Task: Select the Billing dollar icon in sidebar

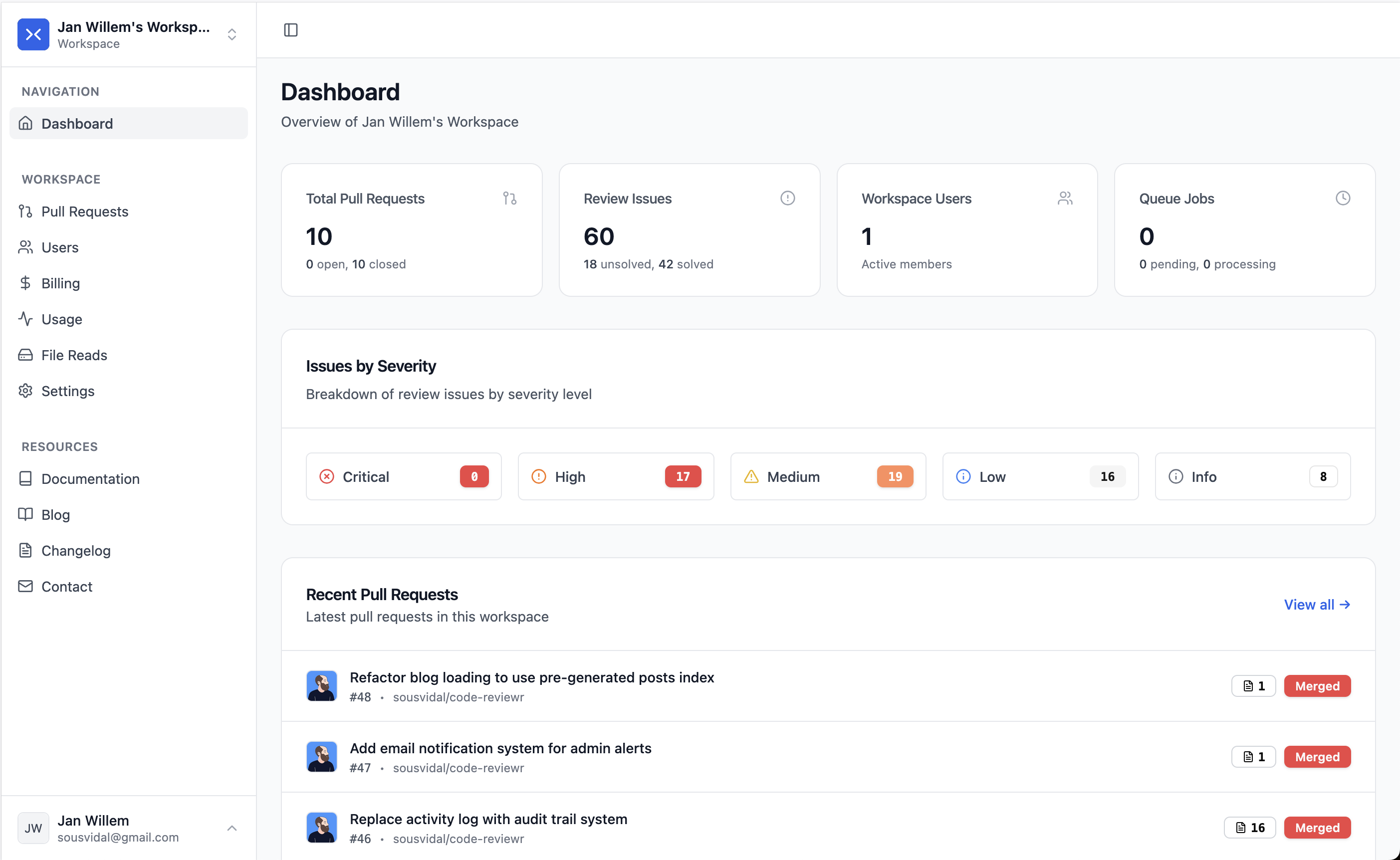Action: tap(25, 283)
